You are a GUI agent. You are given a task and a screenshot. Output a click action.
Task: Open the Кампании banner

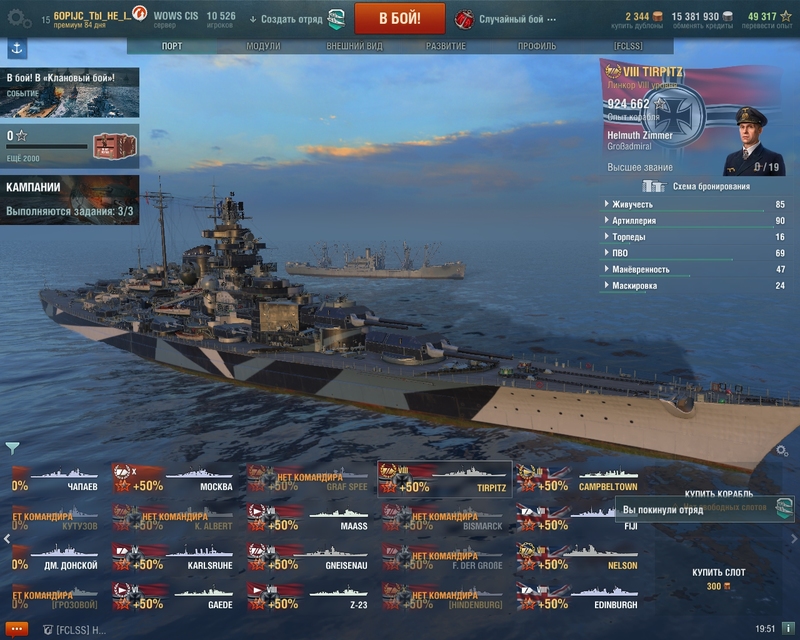69,200
